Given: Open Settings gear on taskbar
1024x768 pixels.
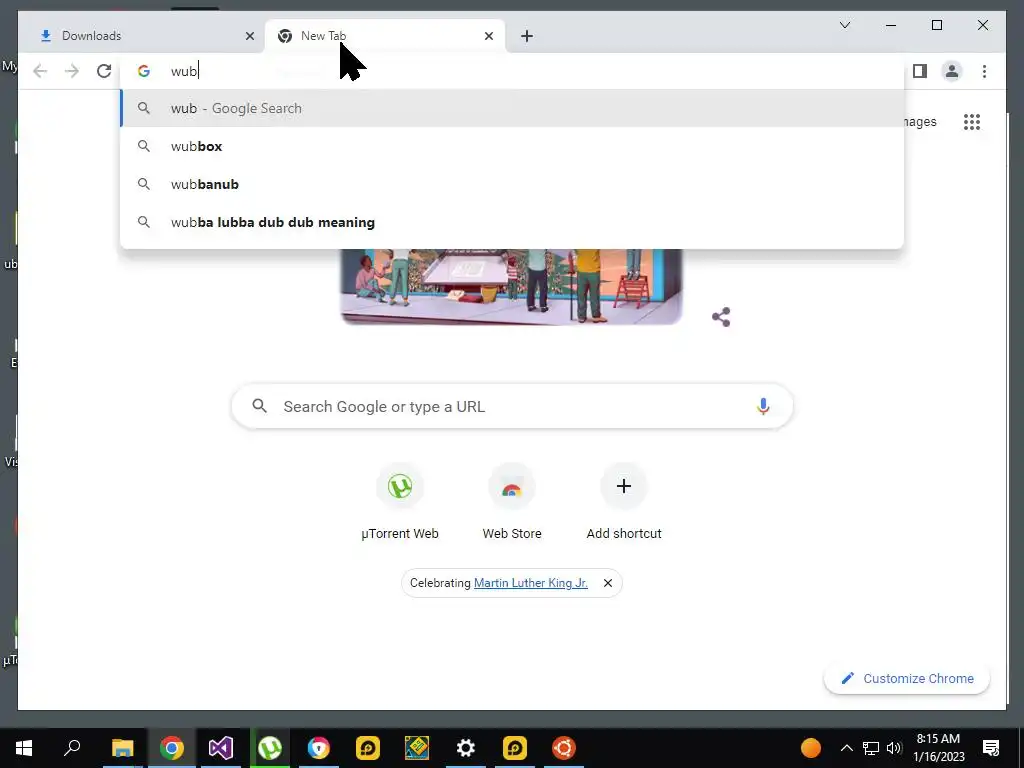Looking at the screenshot, I should [466, 748].
